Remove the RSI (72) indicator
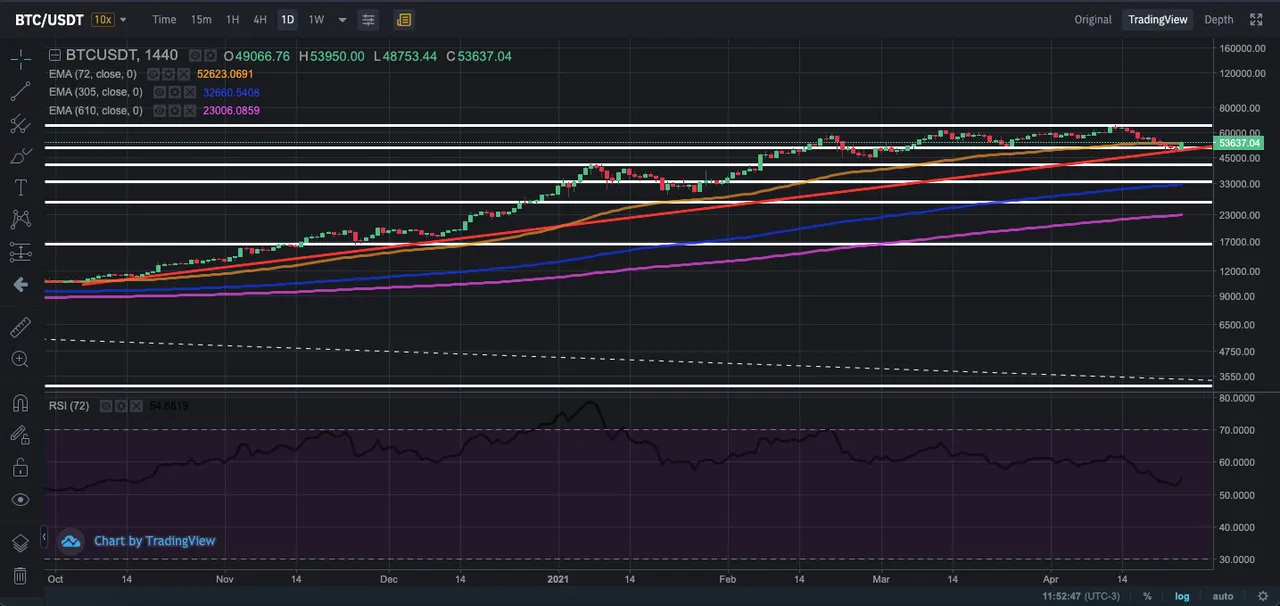The width and height of the screenshot is (1280, 606). tap(136, 406)
